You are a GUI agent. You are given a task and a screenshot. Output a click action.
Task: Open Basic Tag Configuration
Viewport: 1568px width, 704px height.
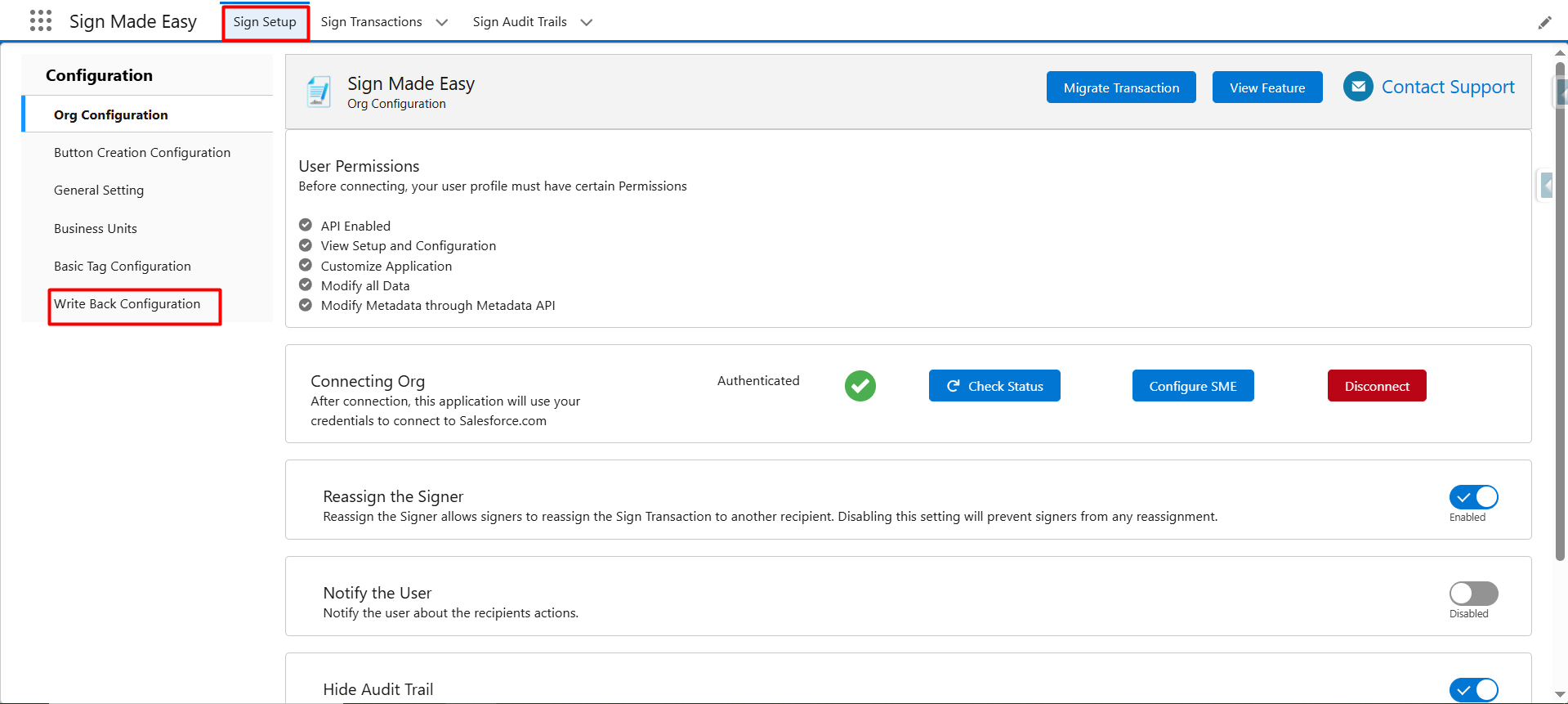point(123,267)
